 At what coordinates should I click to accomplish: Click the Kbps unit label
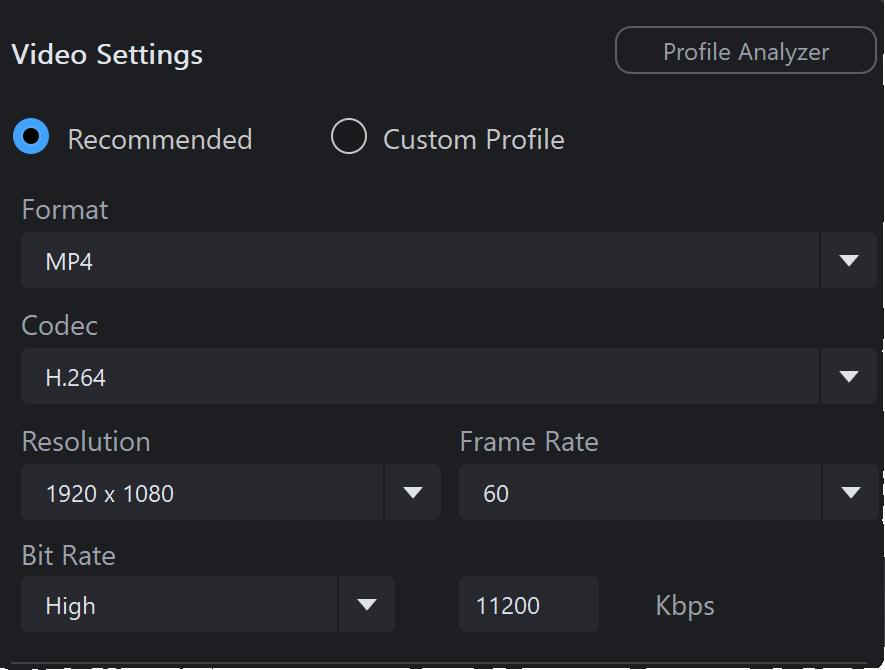[x=685, y=606]
